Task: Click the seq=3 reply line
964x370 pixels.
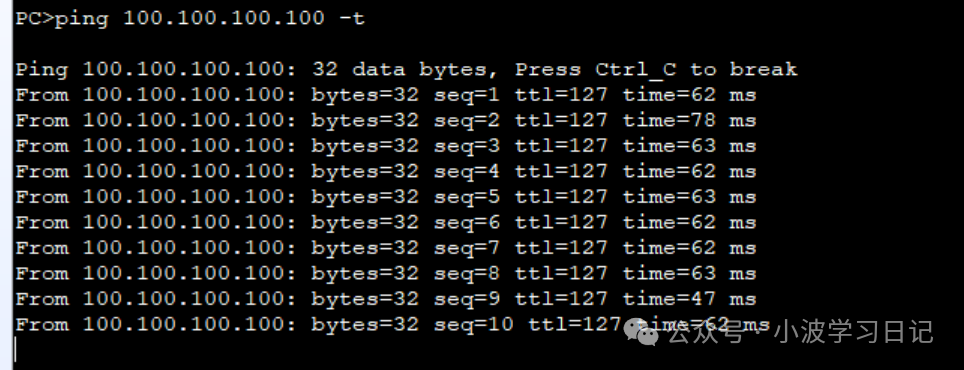Action: 385,146
